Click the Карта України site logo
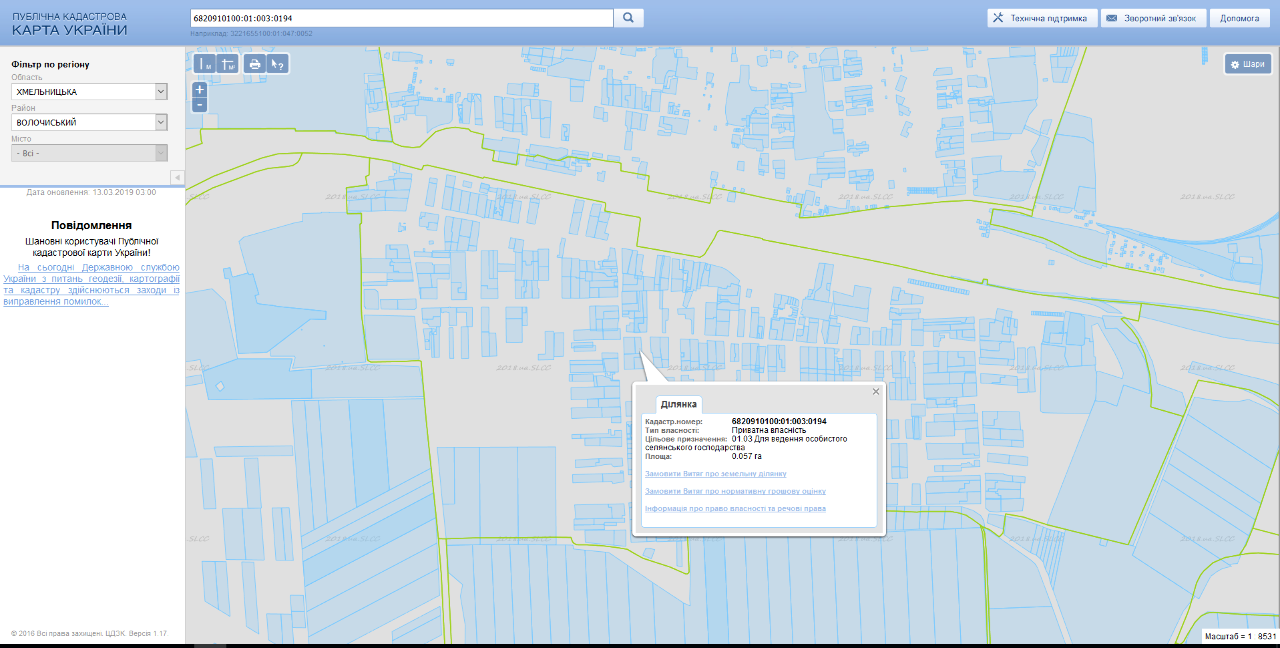The image size is (1280, 648). (x=70, y=24)
